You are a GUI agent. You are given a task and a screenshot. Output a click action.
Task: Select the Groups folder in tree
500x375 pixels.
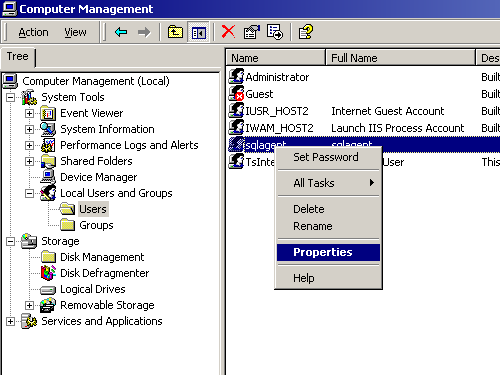coord(96,225)
